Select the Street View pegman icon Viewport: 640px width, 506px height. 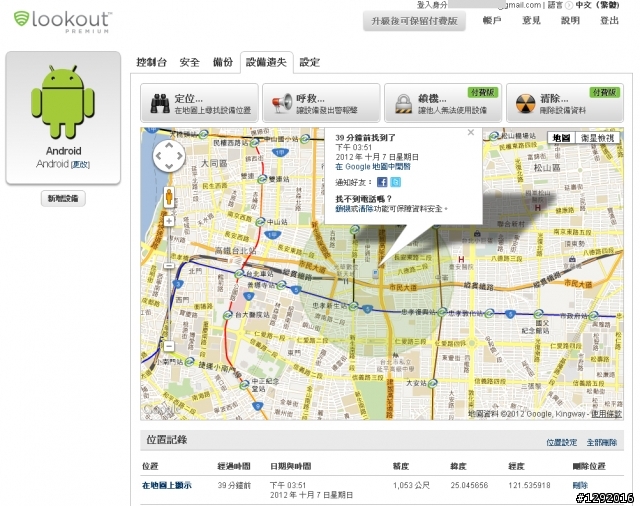coord(169,197)
